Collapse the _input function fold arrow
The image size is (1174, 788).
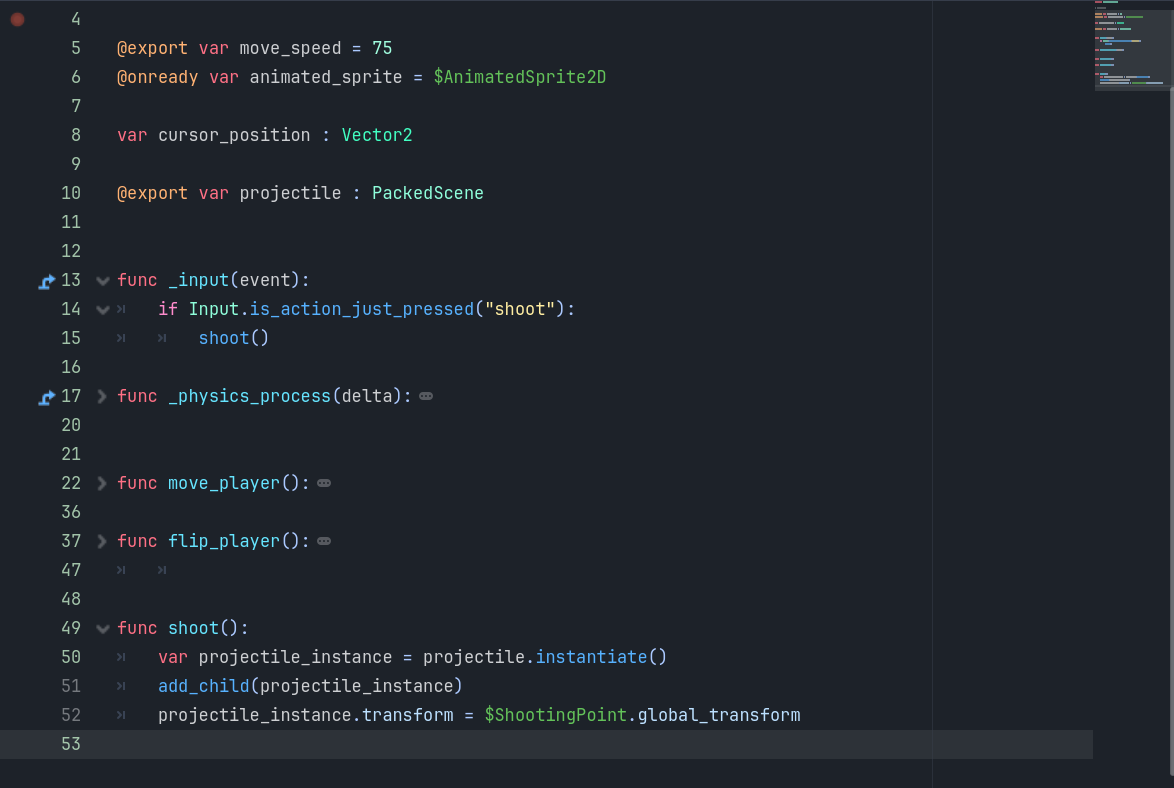coord(101,281)
